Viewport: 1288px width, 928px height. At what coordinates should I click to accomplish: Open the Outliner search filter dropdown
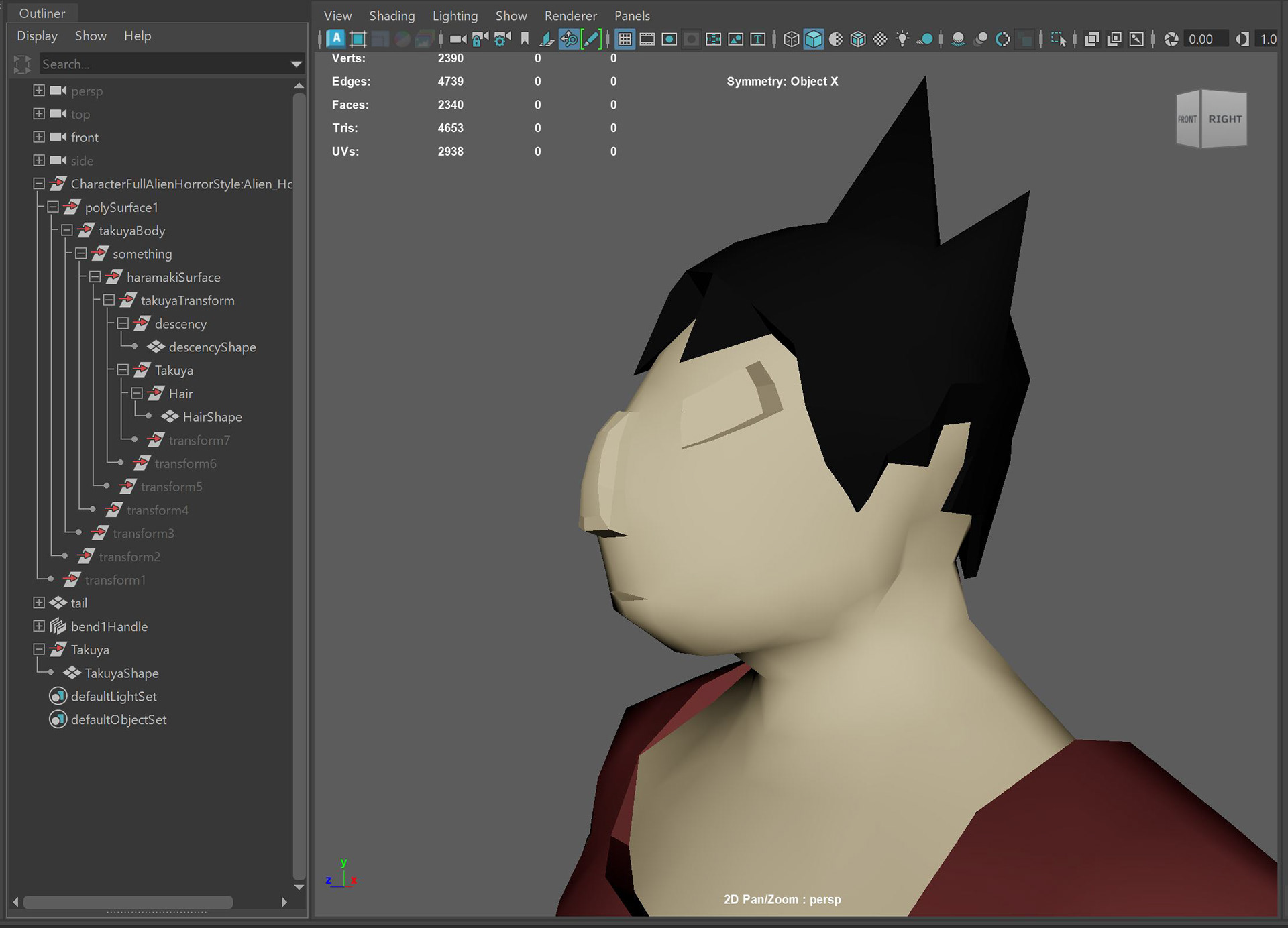pyautogui.click(x=296, y=64)
